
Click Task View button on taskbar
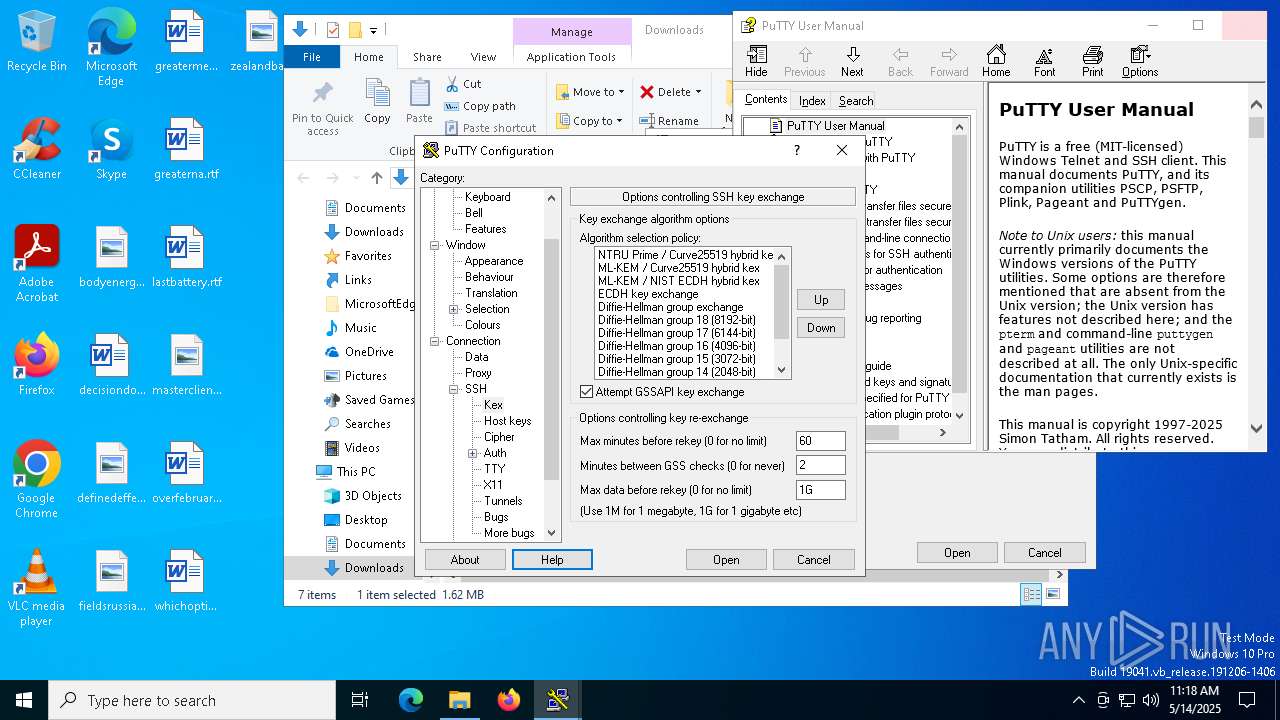(x=360, y=700)
